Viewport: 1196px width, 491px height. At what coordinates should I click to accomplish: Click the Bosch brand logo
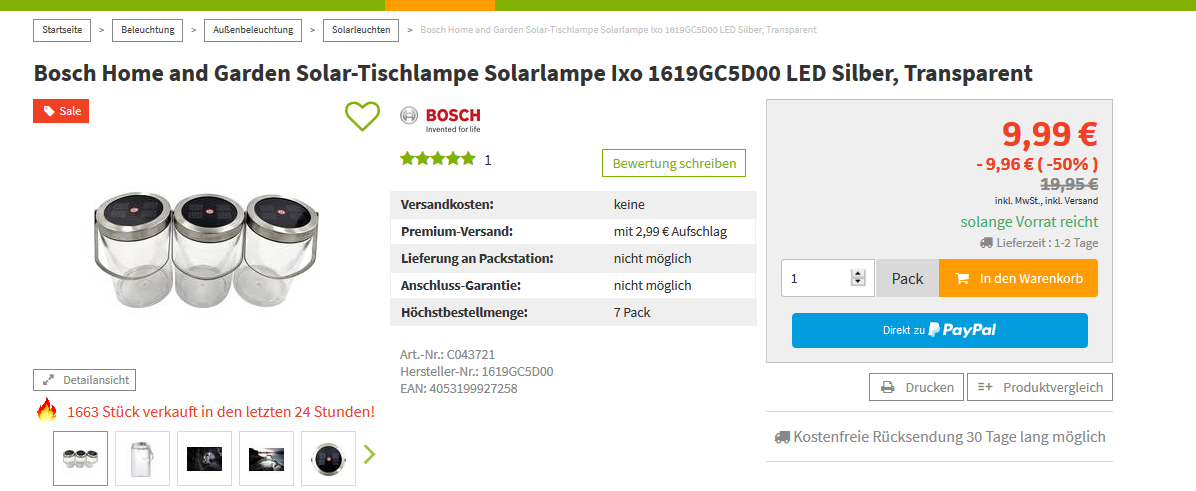pos(440,119)
